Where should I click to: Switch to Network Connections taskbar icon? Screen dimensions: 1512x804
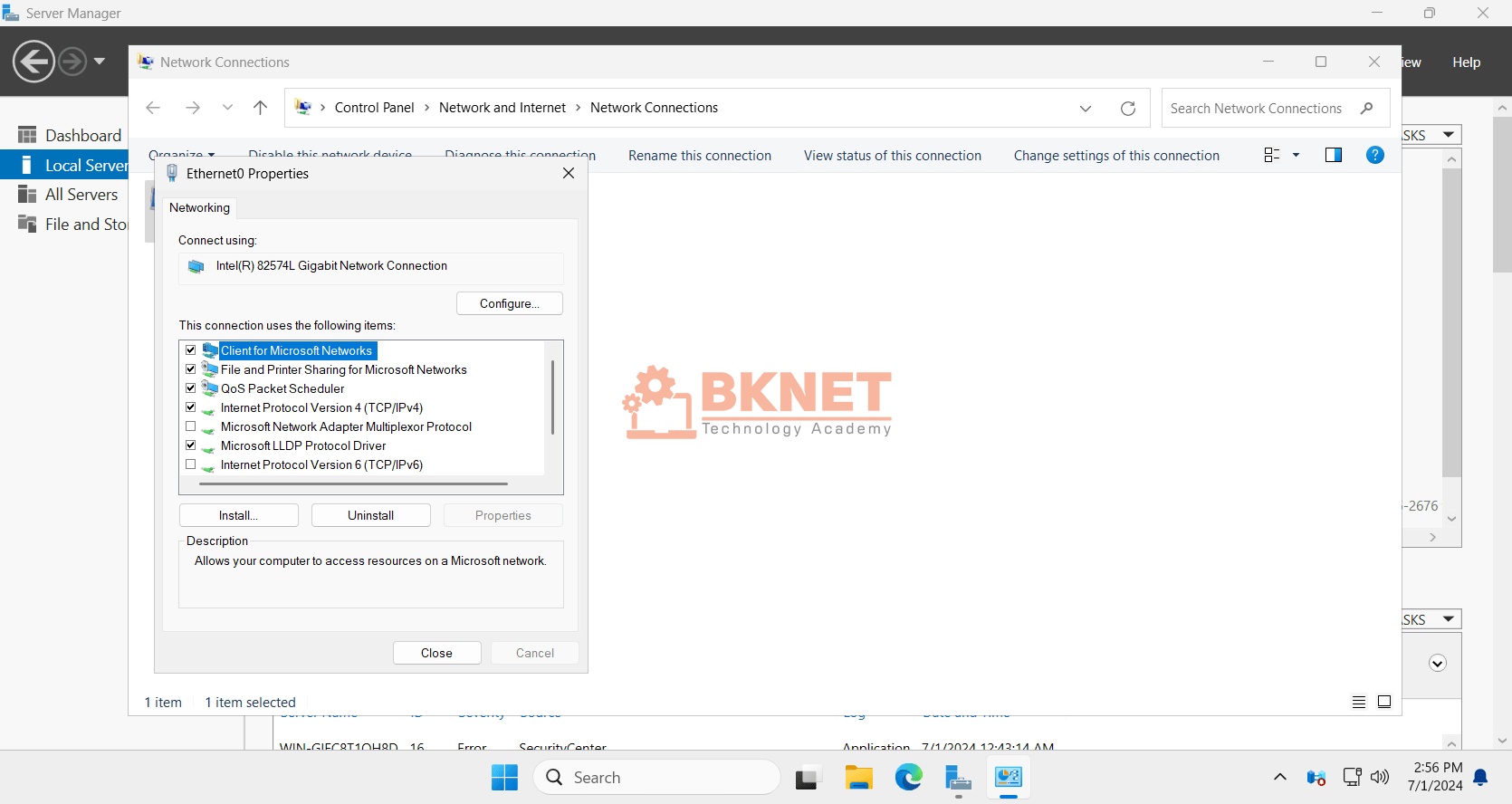point(1009,777)
